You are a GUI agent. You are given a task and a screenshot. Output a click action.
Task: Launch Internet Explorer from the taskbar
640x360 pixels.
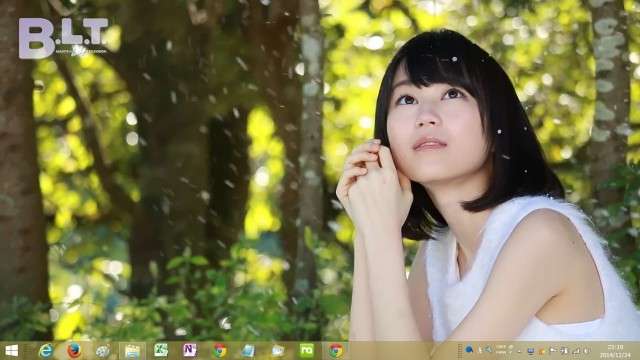46,351
